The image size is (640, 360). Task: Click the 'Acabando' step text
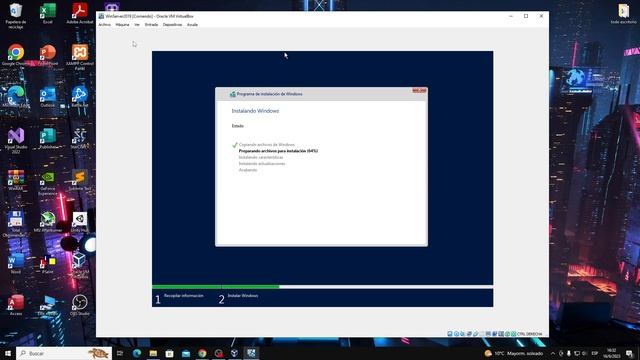248,170
